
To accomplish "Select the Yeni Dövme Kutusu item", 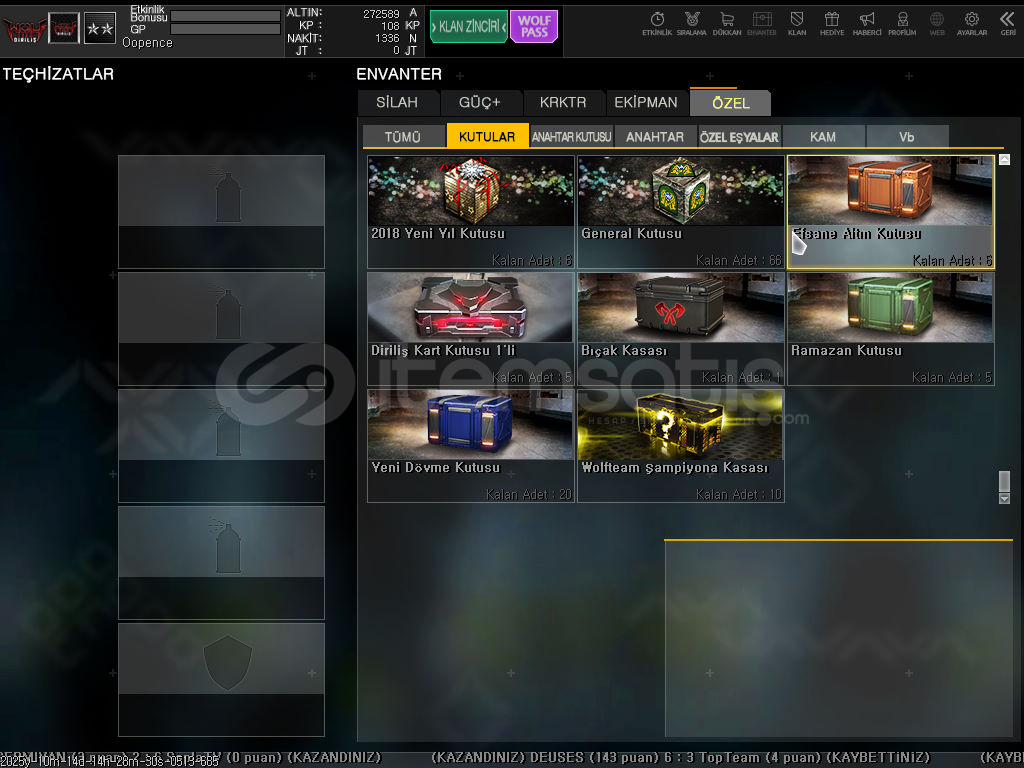I will click(471, 445).
